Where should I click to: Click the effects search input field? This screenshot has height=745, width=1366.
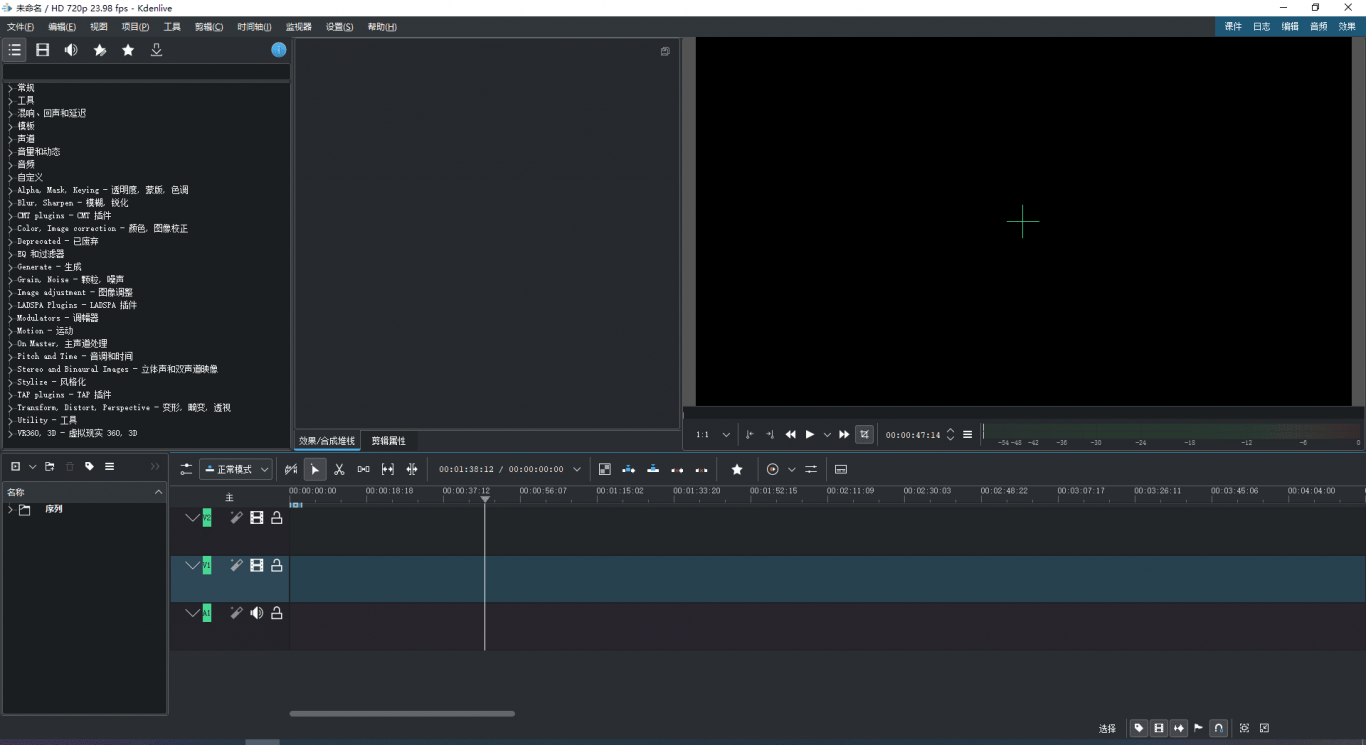(x=146, y=72)
